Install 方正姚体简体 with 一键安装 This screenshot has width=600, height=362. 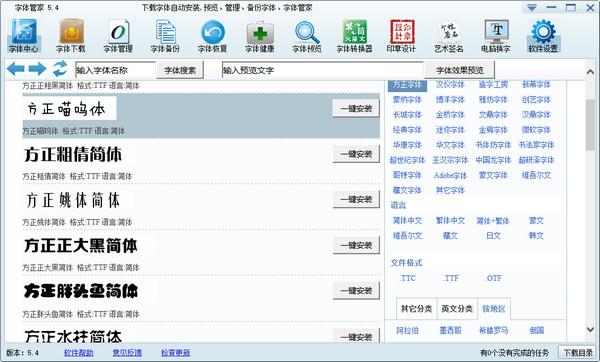pos(356,199)
